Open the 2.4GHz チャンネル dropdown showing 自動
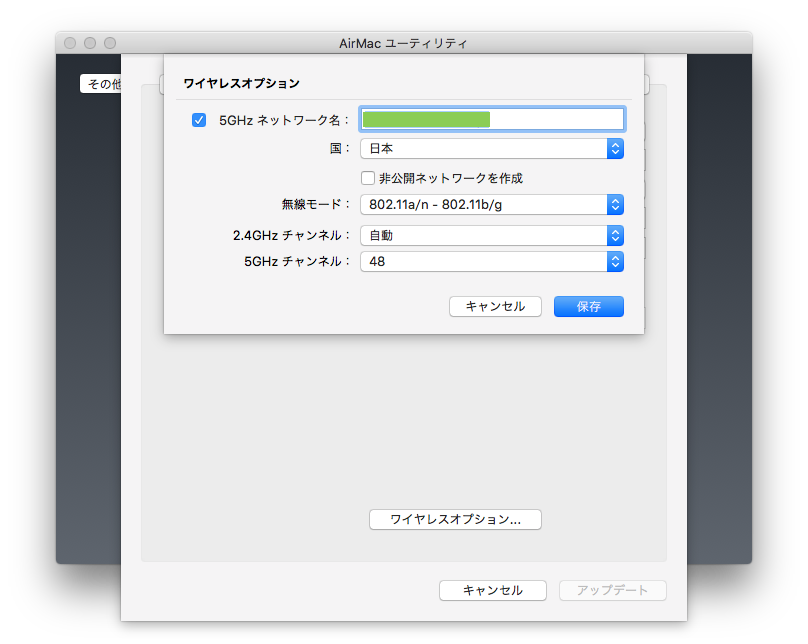 tap(492, 235)
